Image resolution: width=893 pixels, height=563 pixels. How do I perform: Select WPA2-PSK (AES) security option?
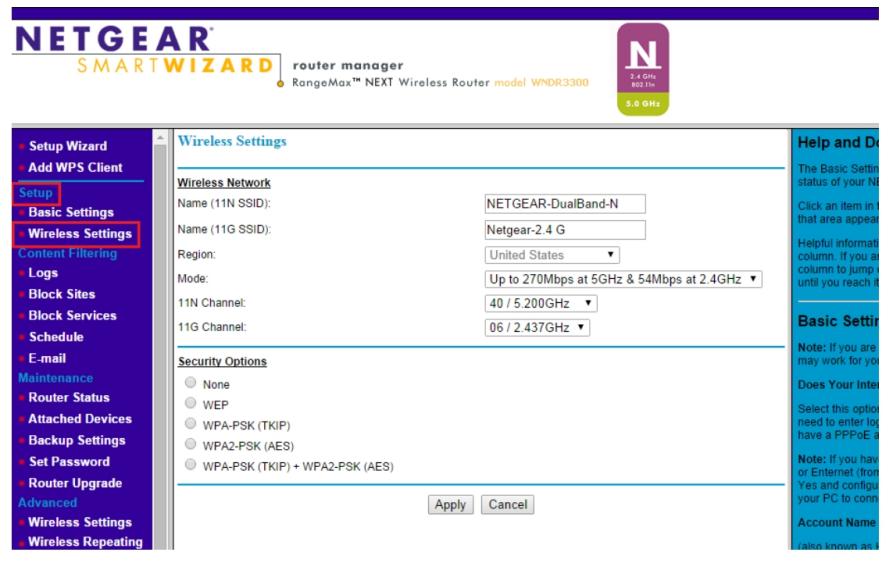point(190,444)
